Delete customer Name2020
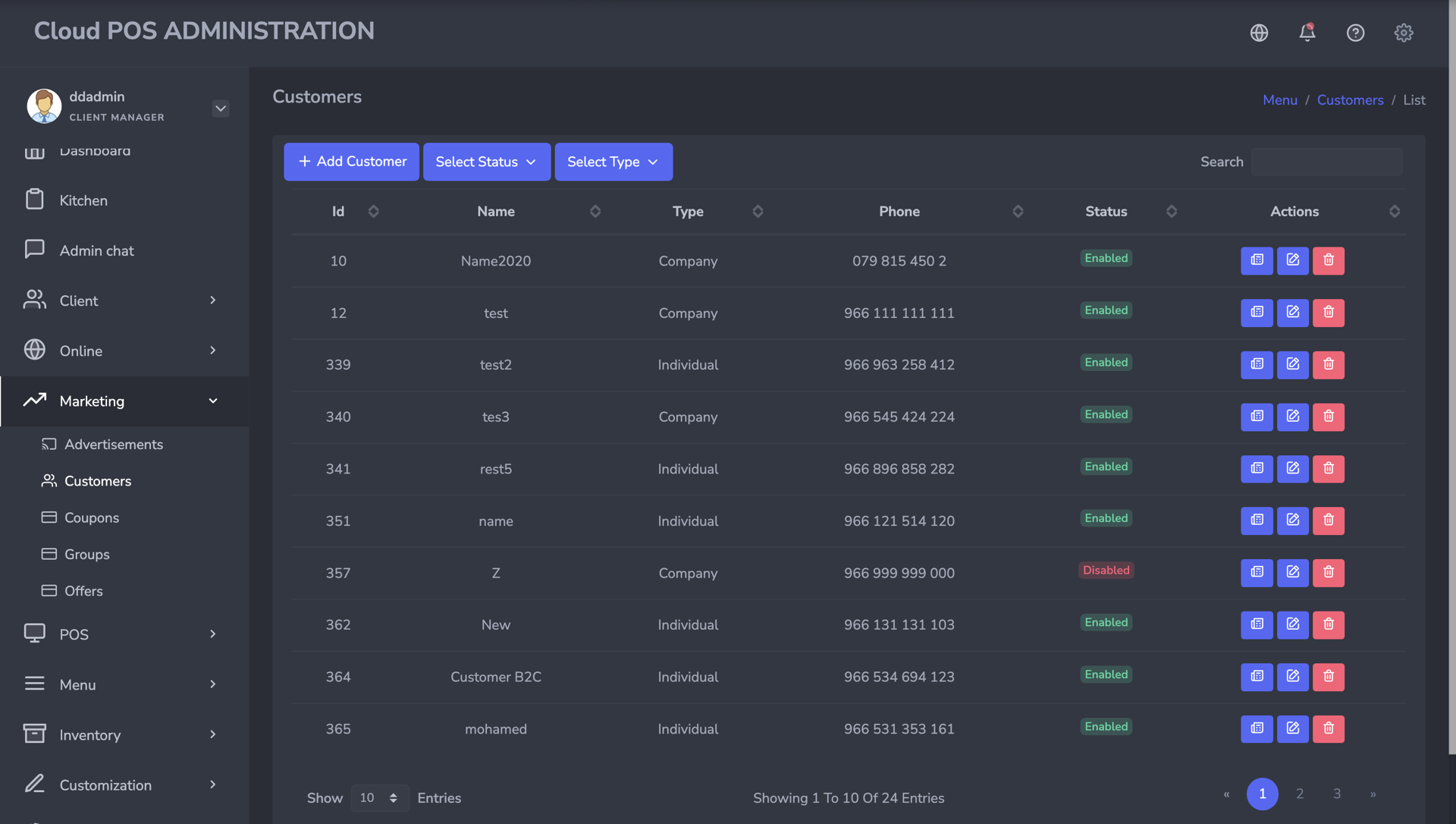The height and width of the screenshot is (824, 1456). pyautogui.click(x=1328, y=260)
